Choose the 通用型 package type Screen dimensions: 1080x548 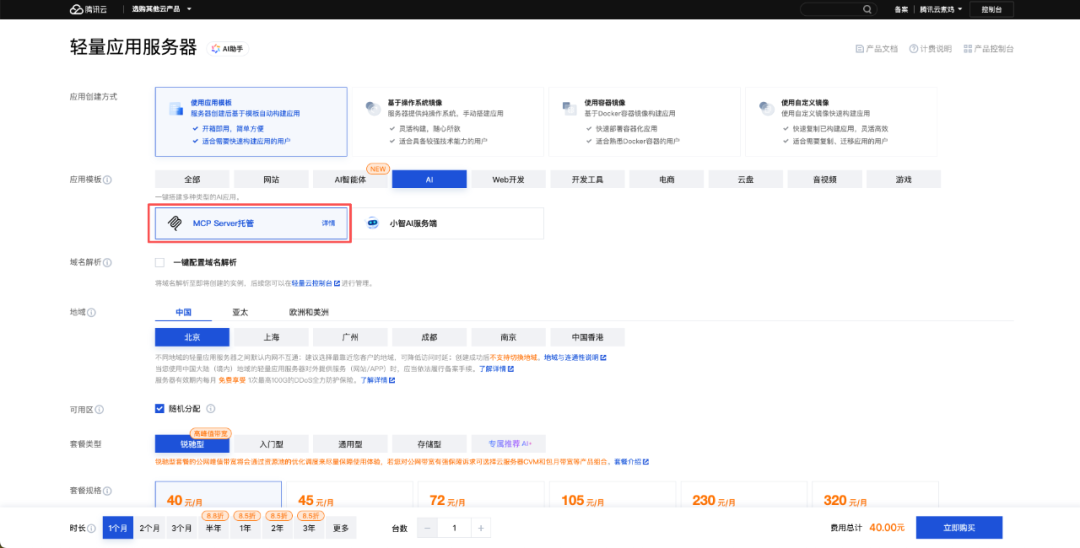[x=350, y=444]
